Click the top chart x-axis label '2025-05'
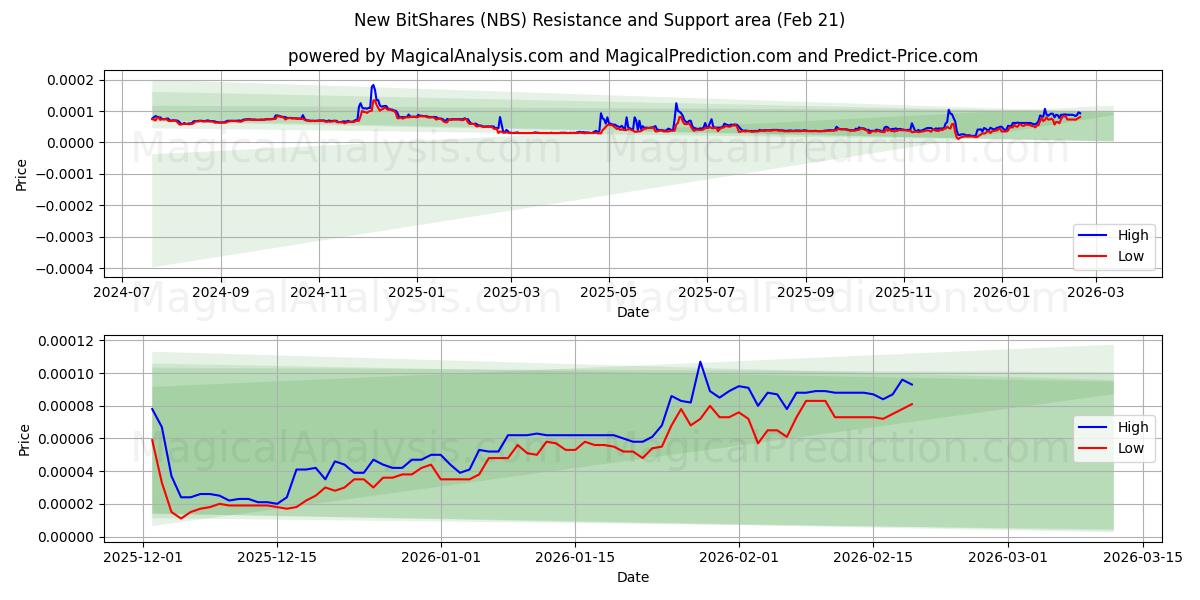Screen dimensions: 1200x600 [609, 292]
